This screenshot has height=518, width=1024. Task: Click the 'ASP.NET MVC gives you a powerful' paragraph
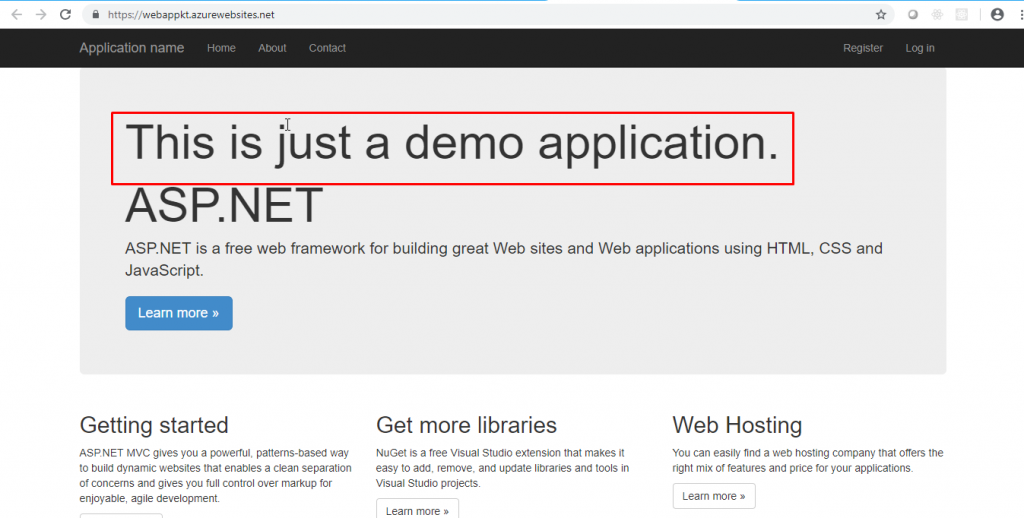pos(216,476)
